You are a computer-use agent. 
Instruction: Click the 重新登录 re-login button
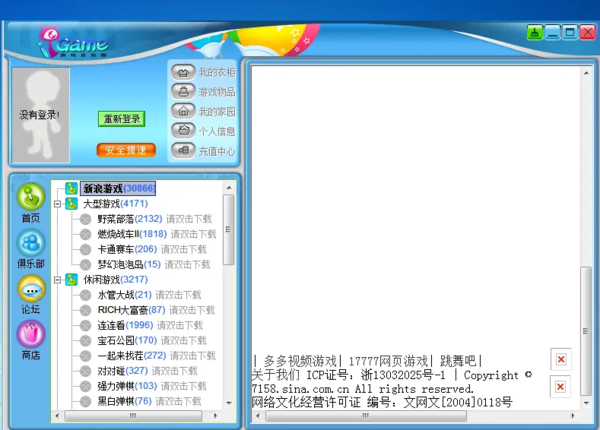click(122, 119)
